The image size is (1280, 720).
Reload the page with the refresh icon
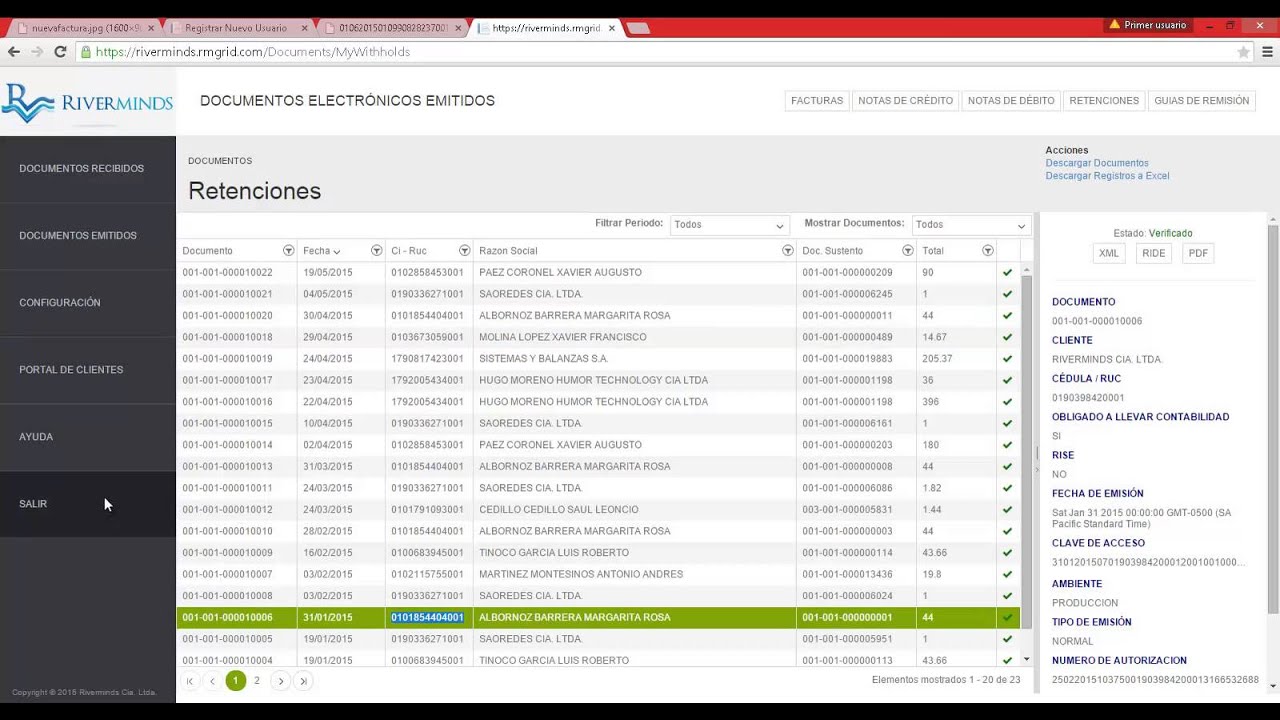pos(60,52)
